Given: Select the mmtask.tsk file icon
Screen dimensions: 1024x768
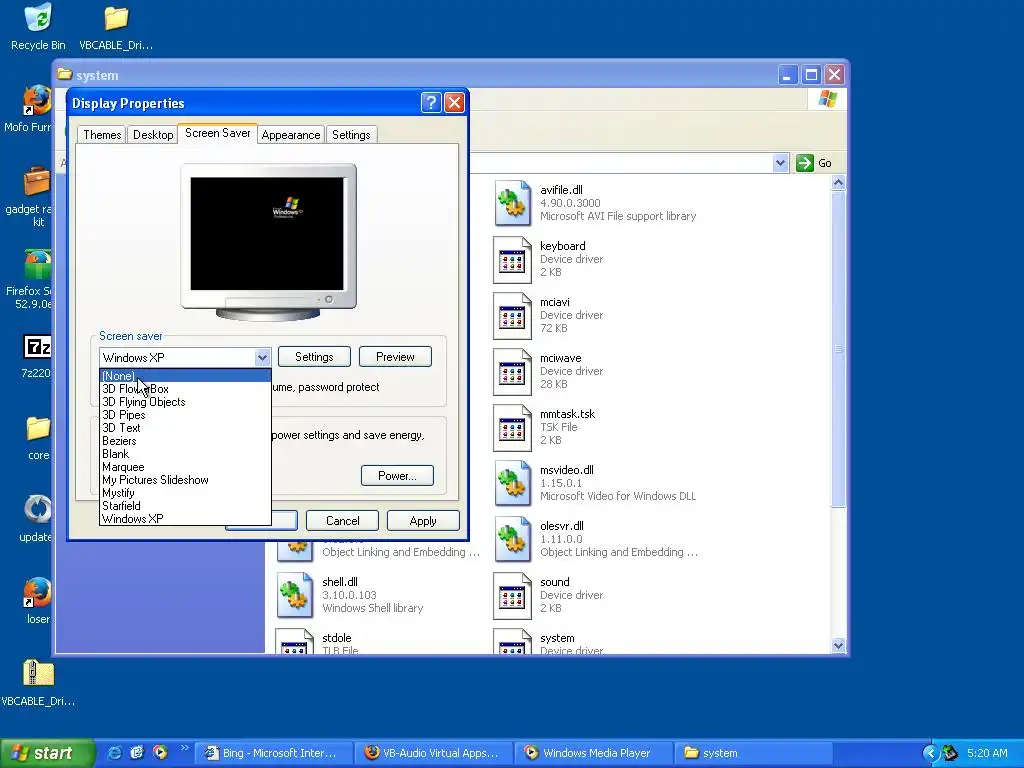Looking at the screenshot, I should point(512,428).
